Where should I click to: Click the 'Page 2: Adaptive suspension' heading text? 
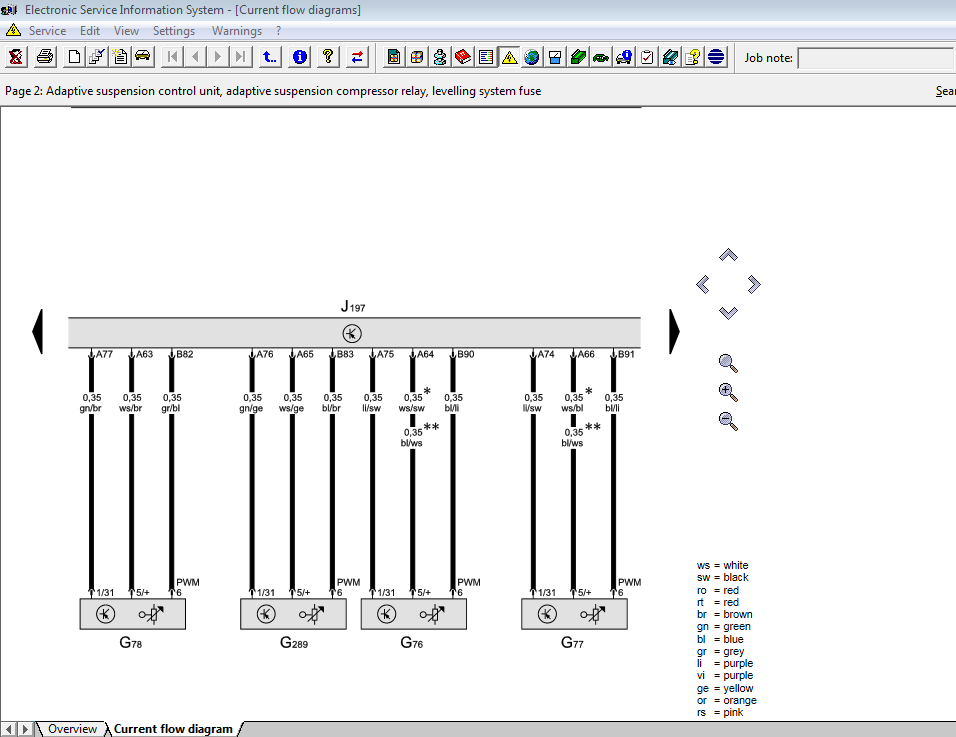pyautogui.click(x=273, y=91)
